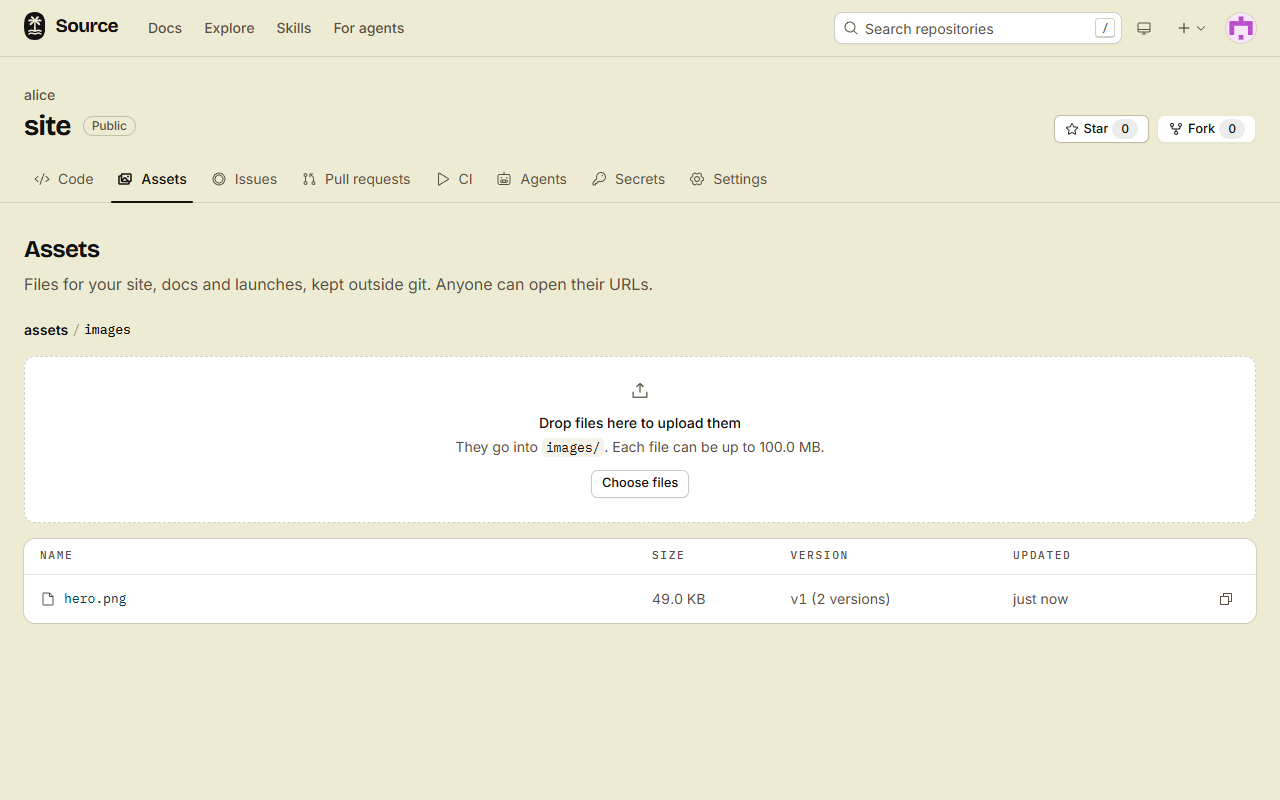Click the just now updated value

coord(1040,599)
